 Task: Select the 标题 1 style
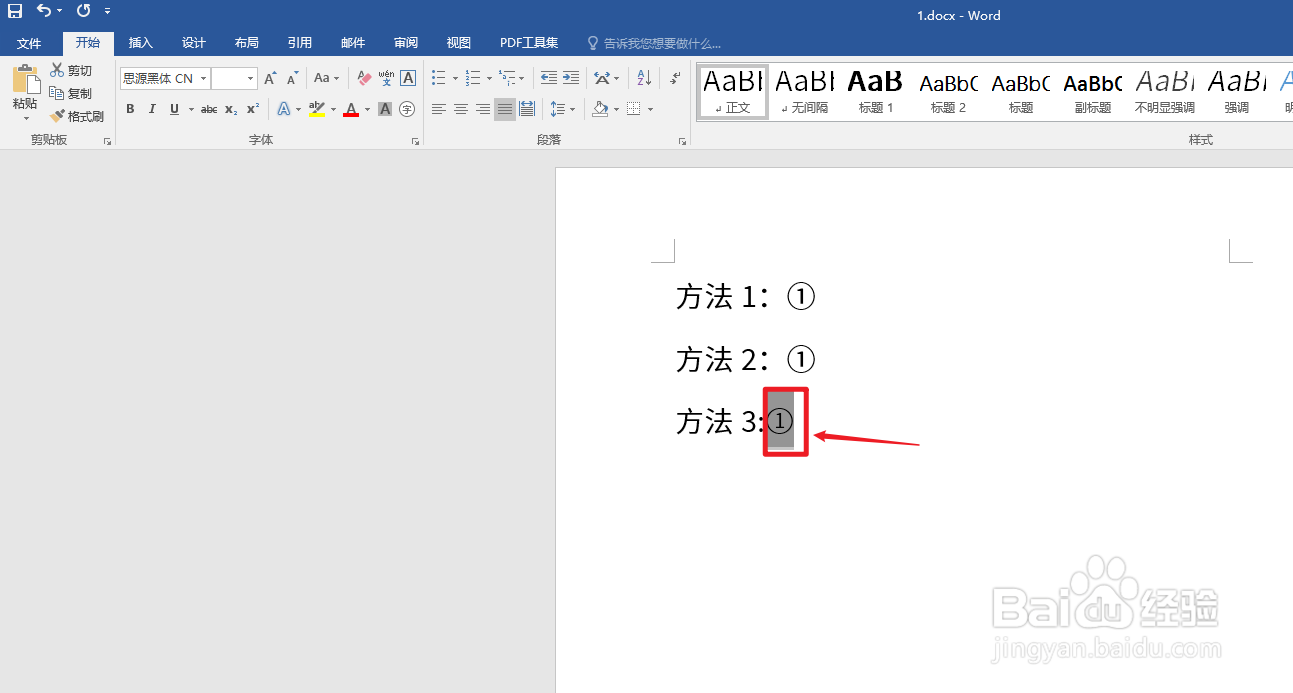[x=876, y=91]
